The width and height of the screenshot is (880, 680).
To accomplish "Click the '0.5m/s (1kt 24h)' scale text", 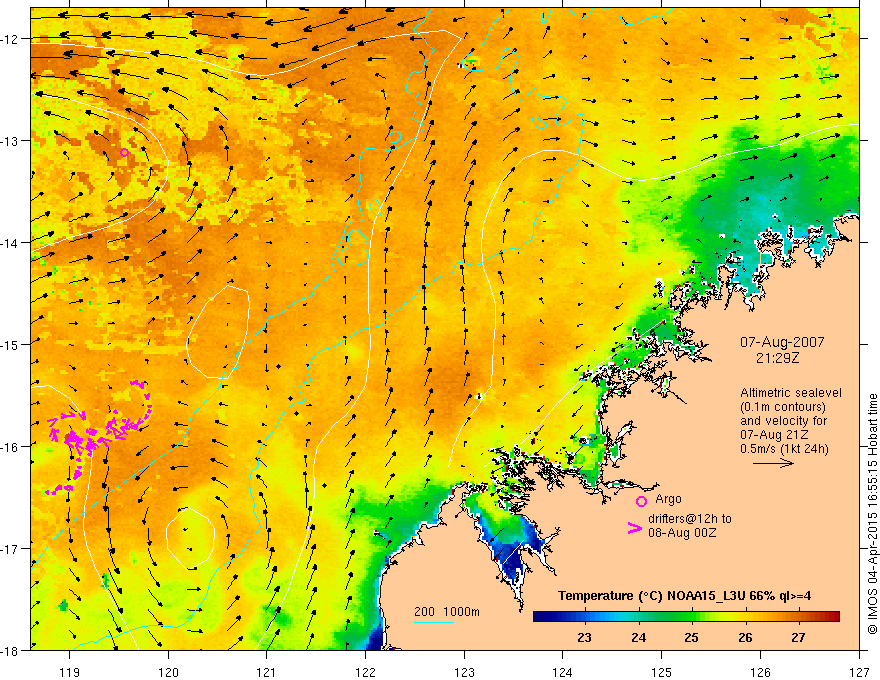I will coord(784,448).
